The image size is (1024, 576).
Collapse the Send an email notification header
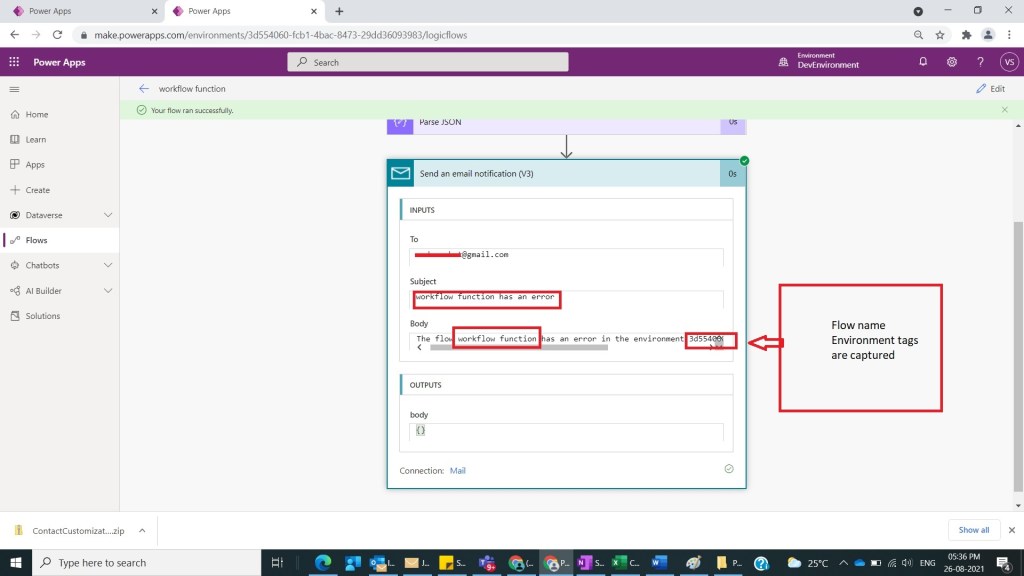[555, 173]
